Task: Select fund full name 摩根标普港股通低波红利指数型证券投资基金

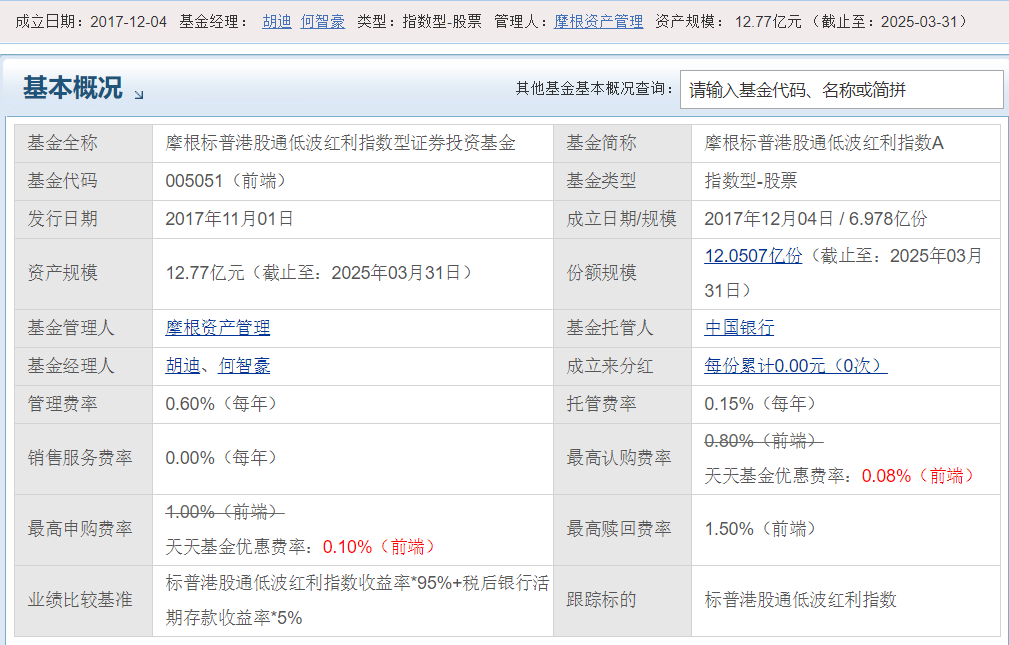Action: coord(340,143)
